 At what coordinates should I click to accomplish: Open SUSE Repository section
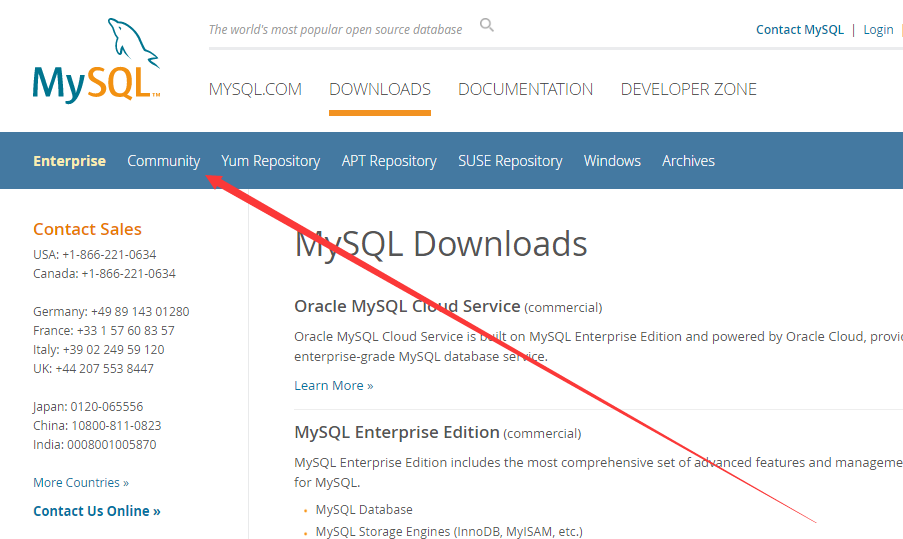pos(510,161)
